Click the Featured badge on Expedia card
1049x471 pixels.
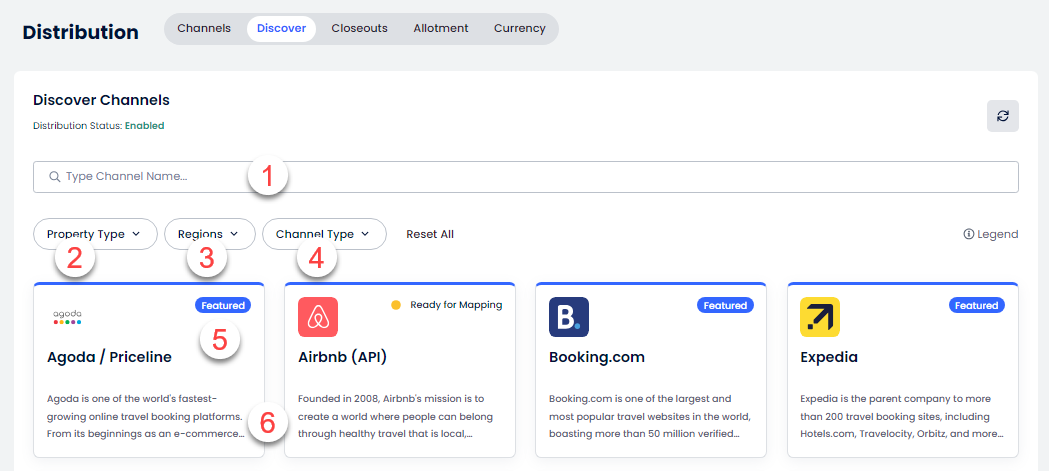click(x=976, y=305)
